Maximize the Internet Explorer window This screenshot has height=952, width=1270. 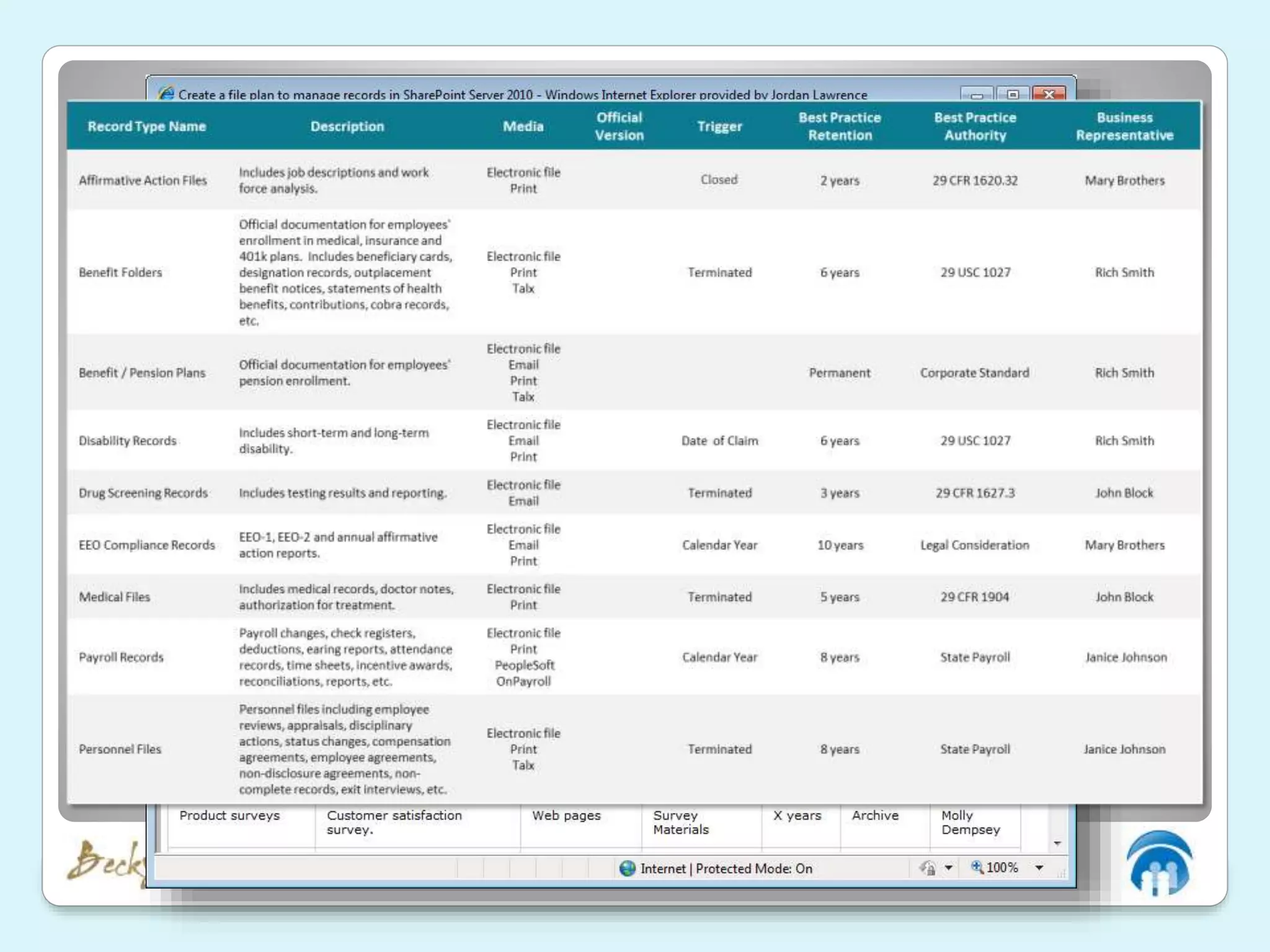click(1013, 95)
